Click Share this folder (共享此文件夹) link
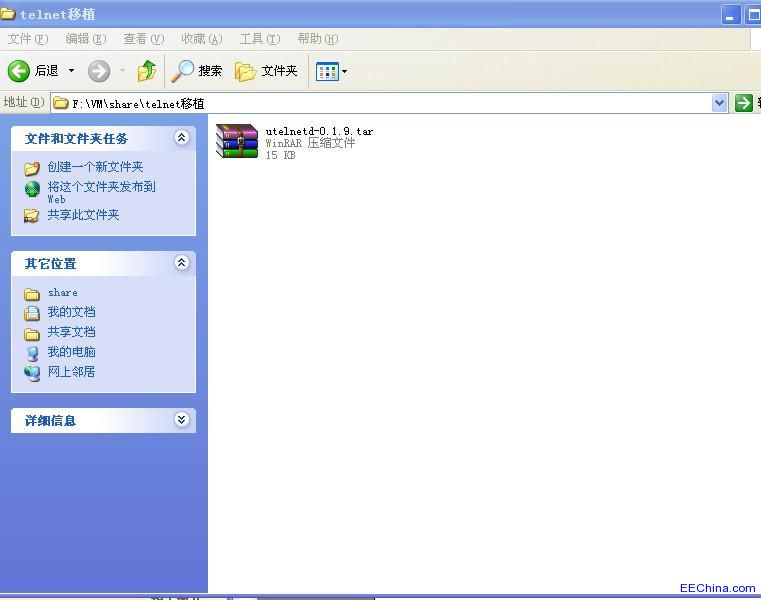This screenshot has width=761, height=600. (83, 215)
